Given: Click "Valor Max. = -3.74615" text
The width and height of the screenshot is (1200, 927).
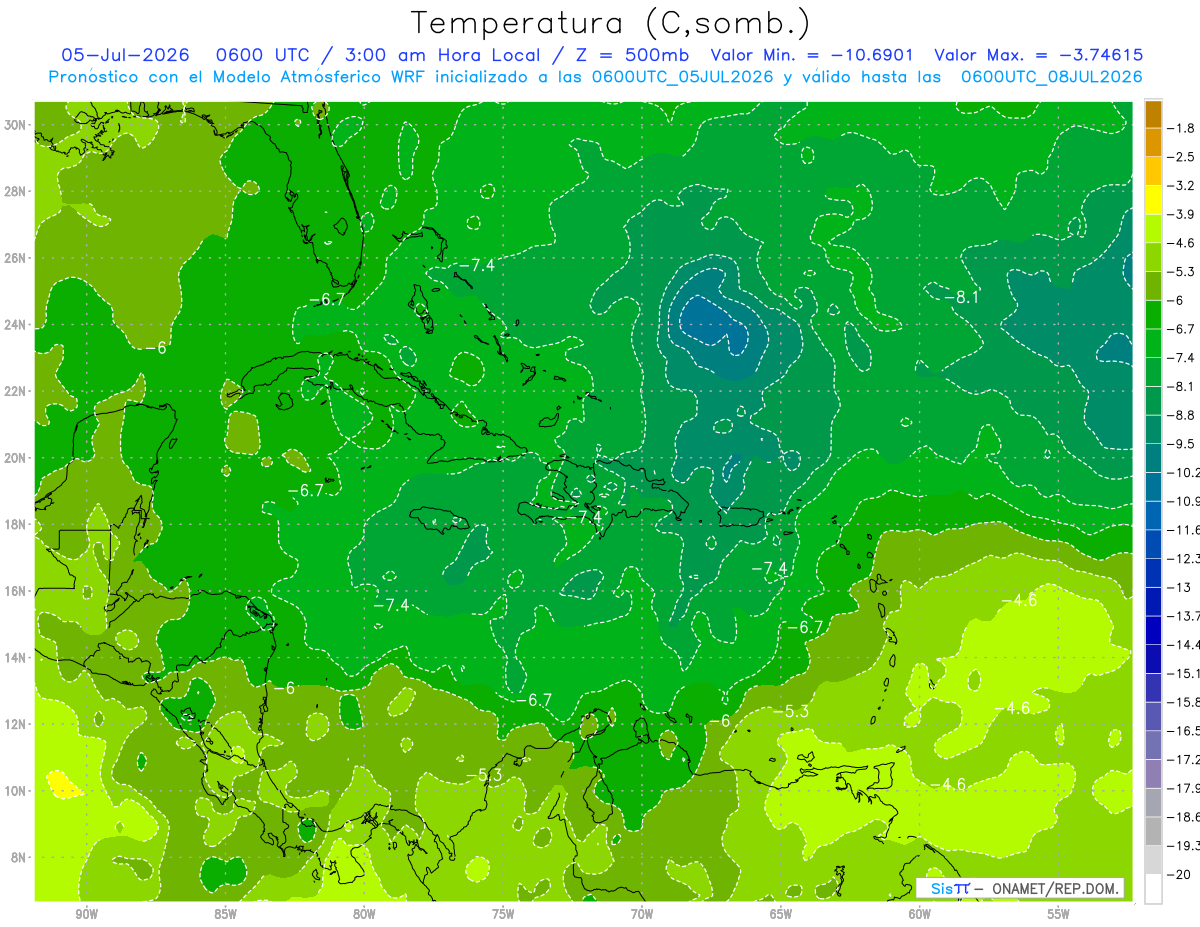Looking at the screenshot, I should point(1038,55).
